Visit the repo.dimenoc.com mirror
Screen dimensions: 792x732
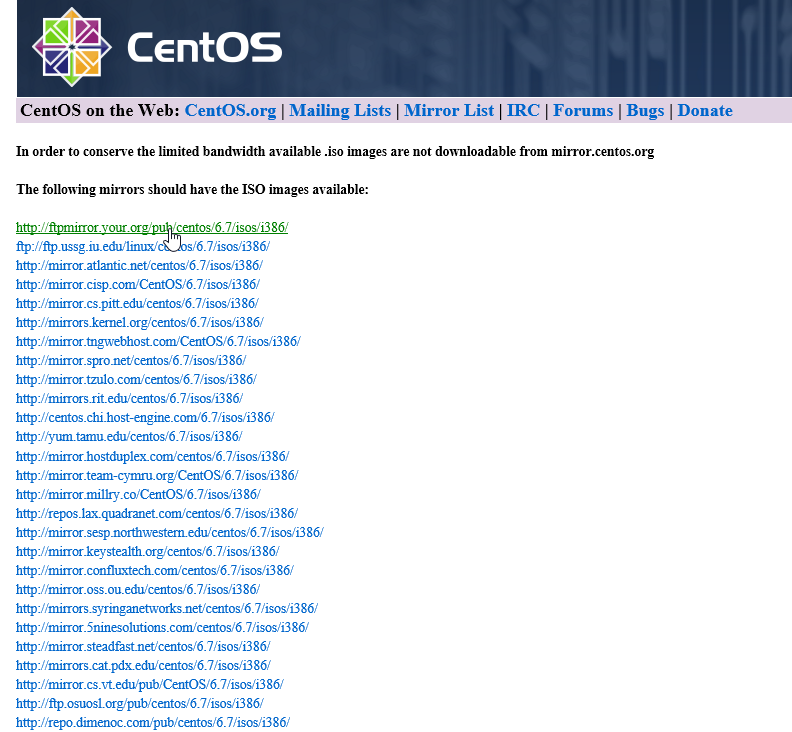point(153,723)
